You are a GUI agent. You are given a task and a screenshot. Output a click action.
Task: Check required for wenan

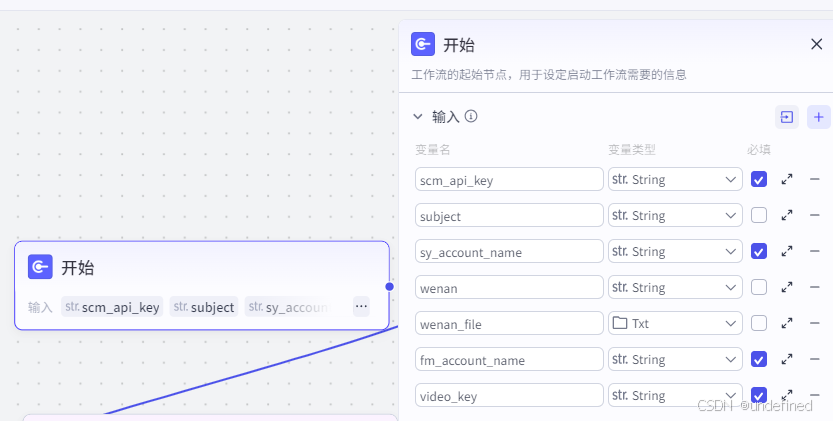click(759, 287)
